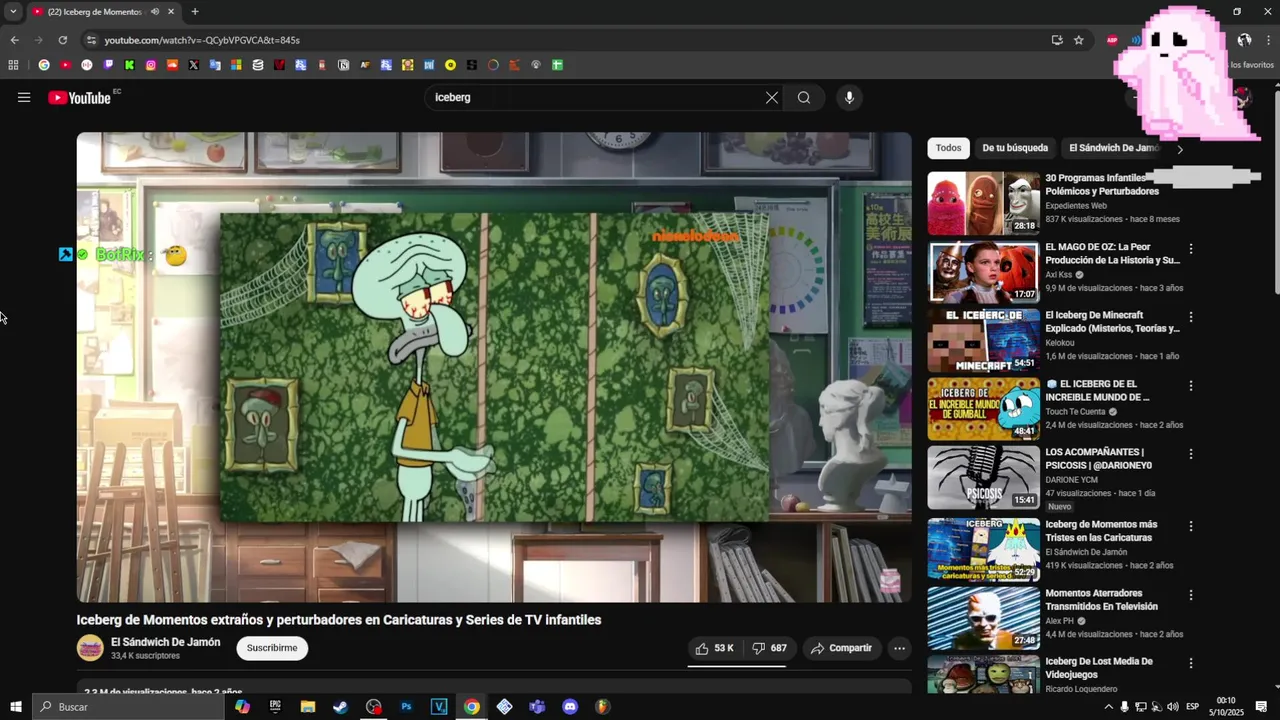Click the Compartir share button
The width and height of the screenshot is (1280, 720).
pyautogui.click(x=841, y=648)
